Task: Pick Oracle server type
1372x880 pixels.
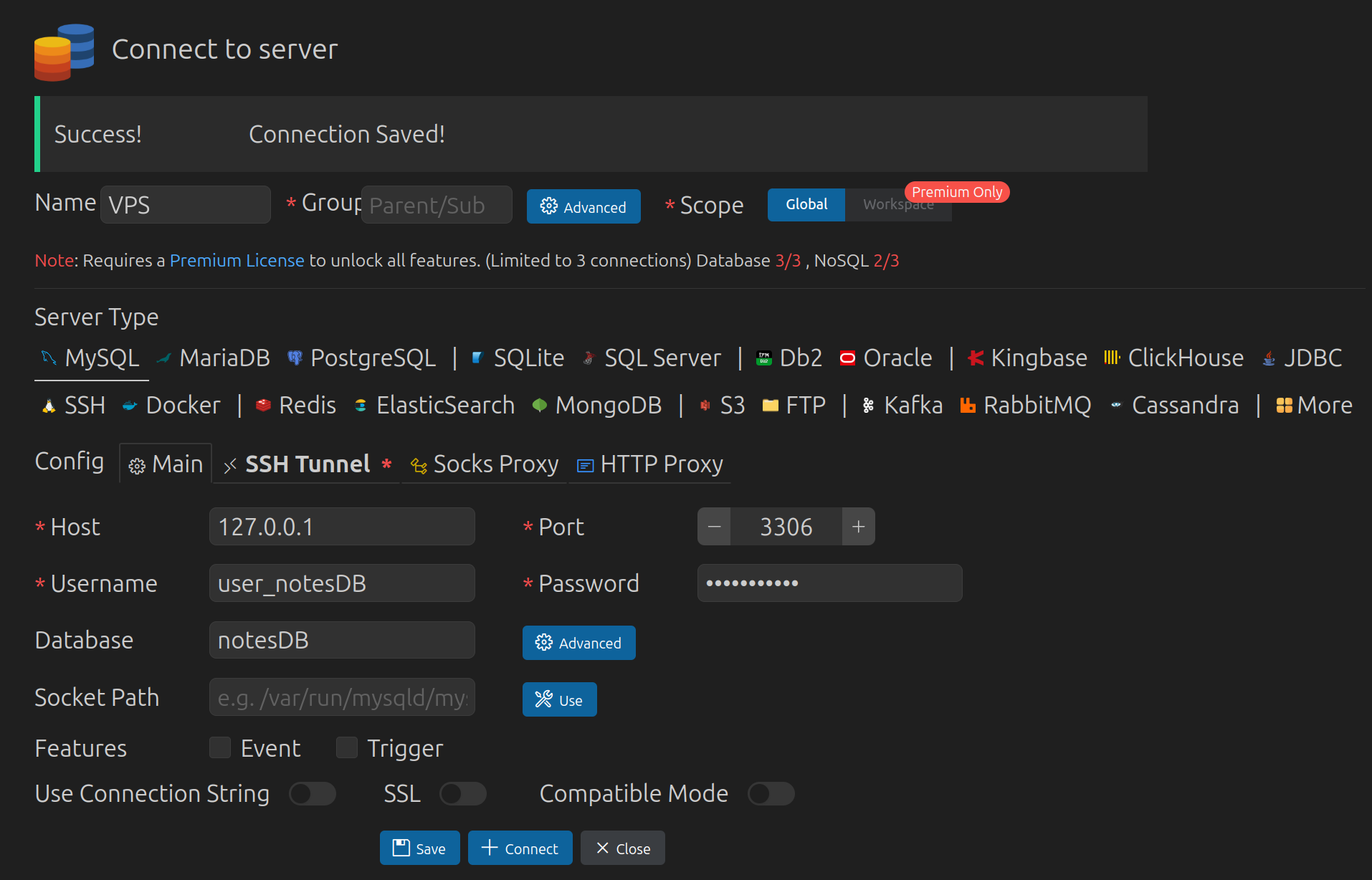Action: coord(885,358)
